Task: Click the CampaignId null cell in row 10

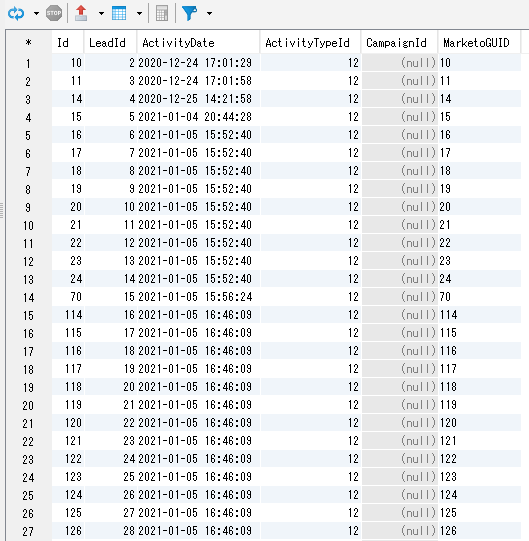Action: [399, 225]
